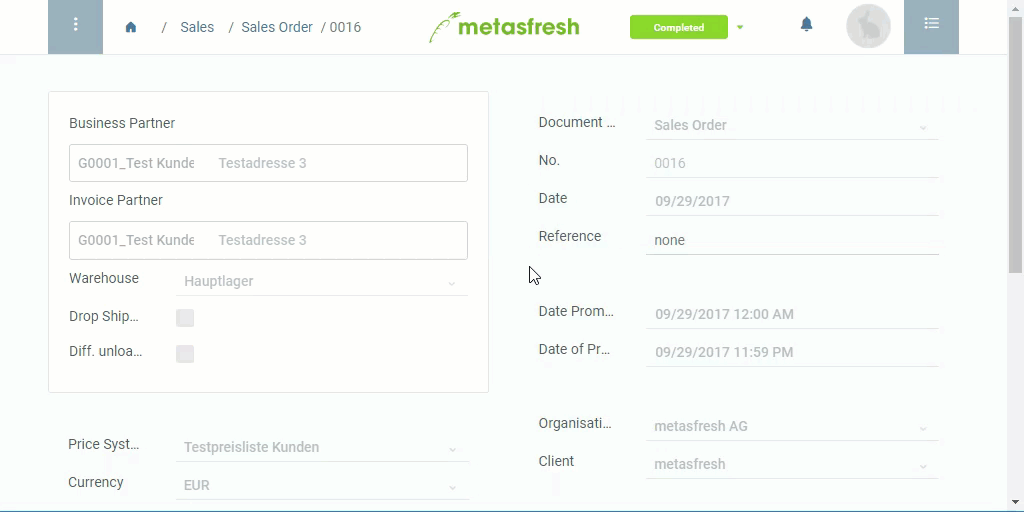Click the Completed status button
Image resolution: width=1024 pixels, height=512 pixels.
tap(679, 27)
